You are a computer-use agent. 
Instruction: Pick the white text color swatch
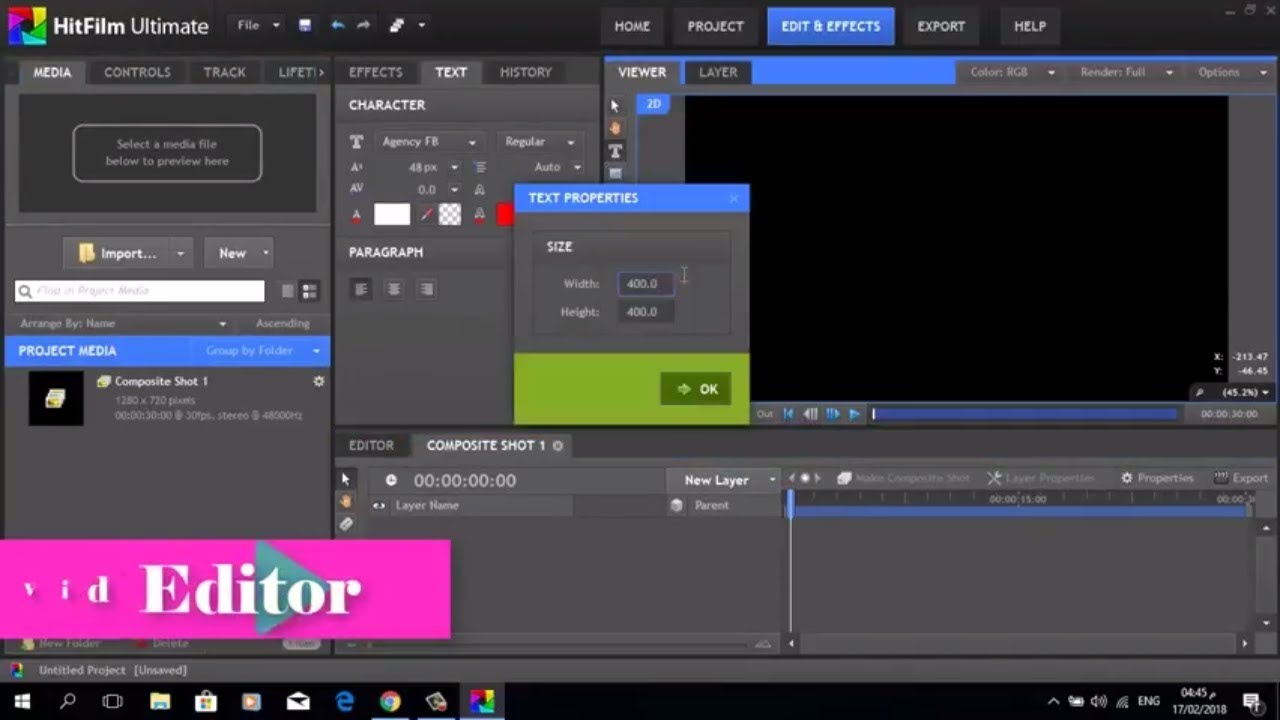click(x=392, y=214)
